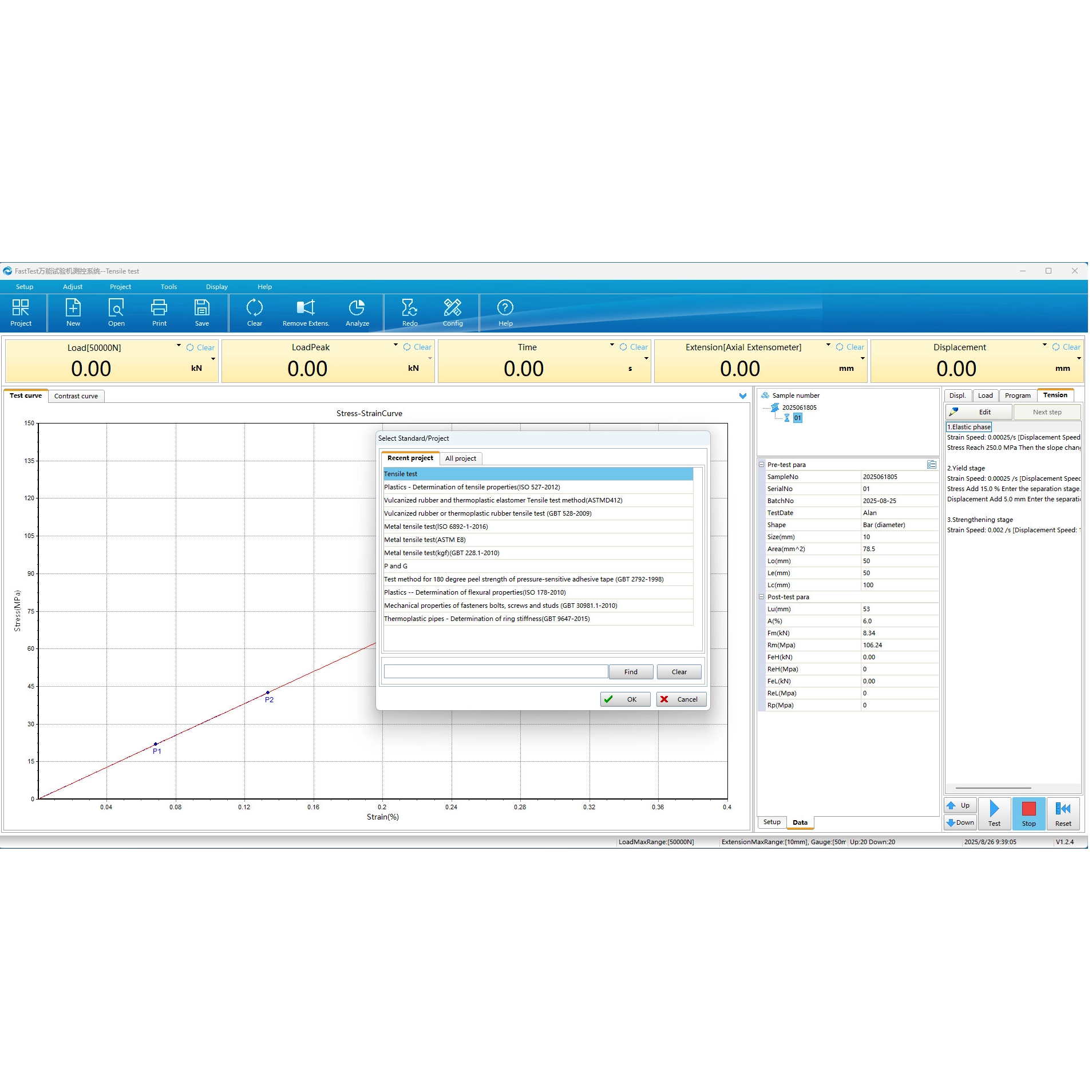Click the Find button
This screenshot has width=1092, height=1092.
point(631,672)
